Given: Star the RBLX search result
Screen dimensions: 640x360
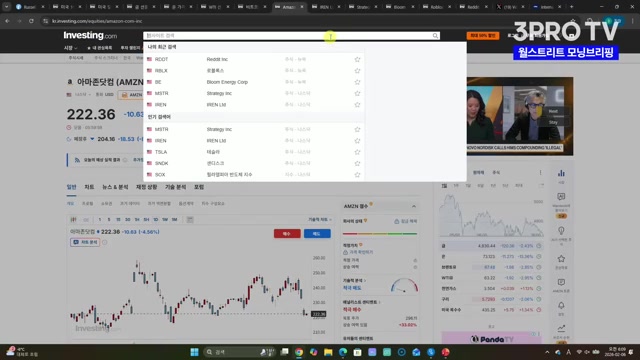Looking at the screenshot, I should click(357, 71).
